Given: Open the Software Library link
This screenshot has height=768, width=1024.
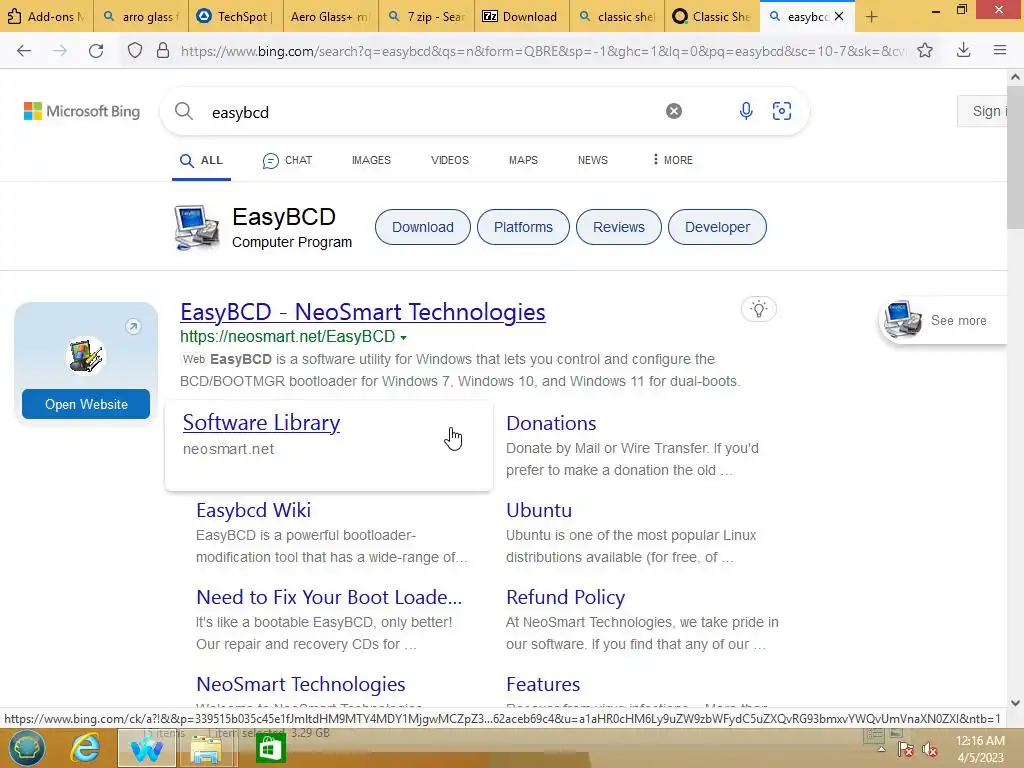Looking at the screenshot, I should (261, 423).
